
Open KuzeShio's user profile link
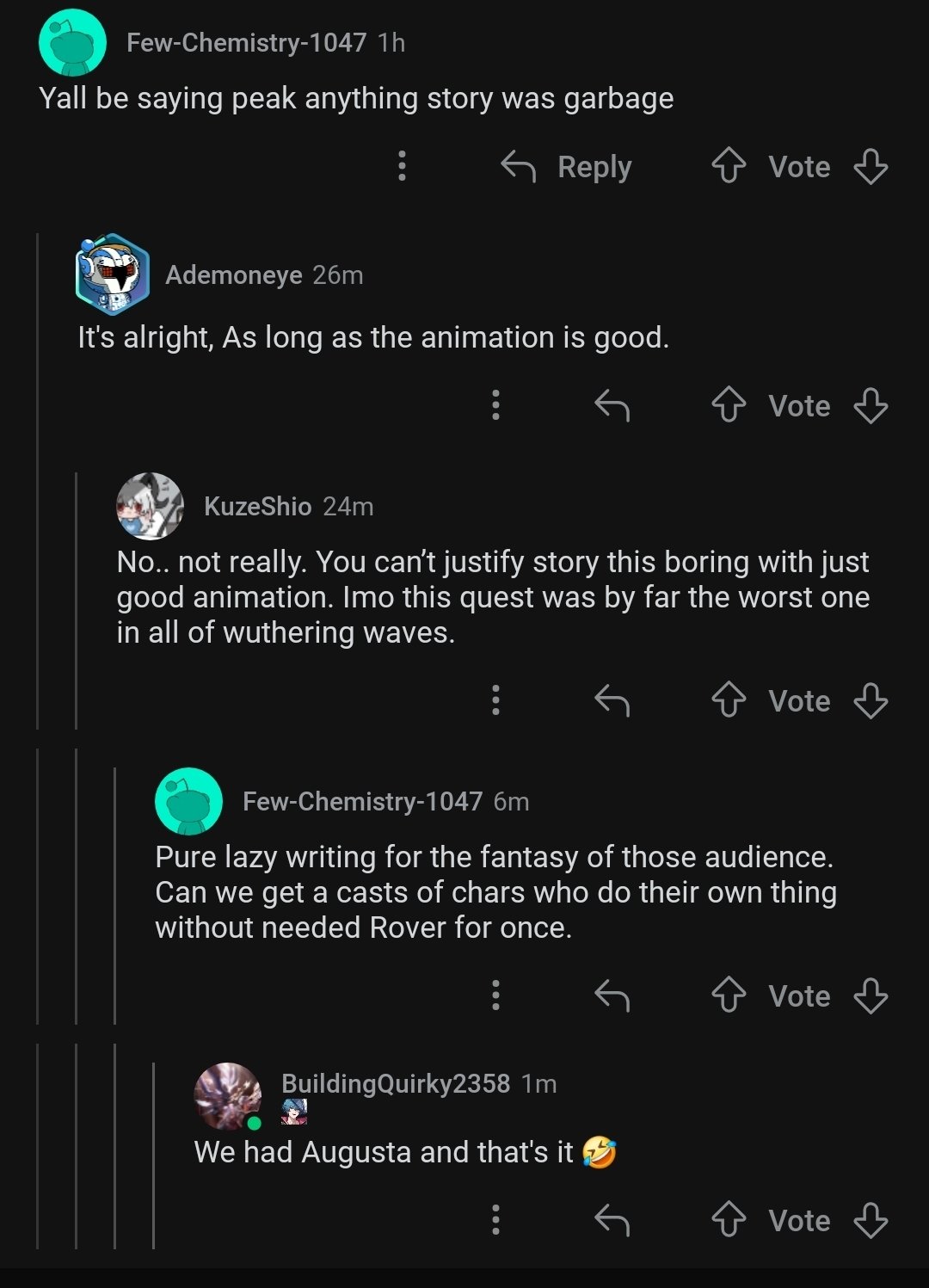coord(257,507)
